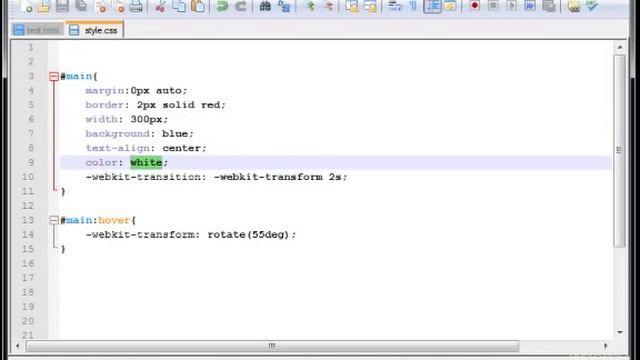Image resolution: width=640 pixels, height=360 pixels.
Task: Click the Open file folder icon
Action: tap(44, 6)
